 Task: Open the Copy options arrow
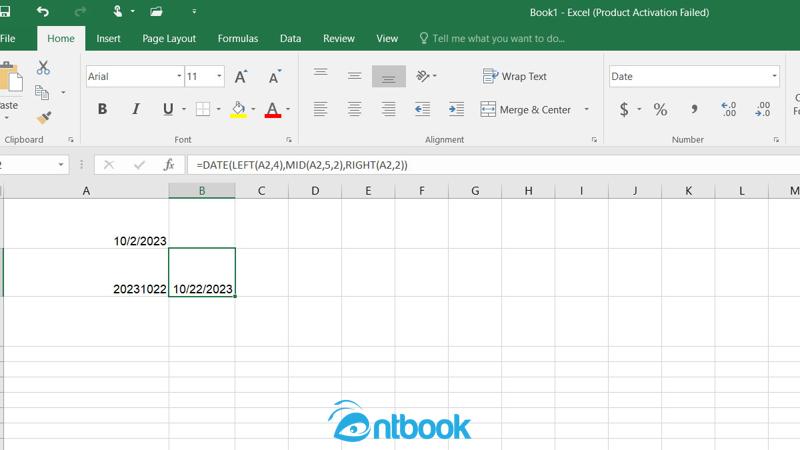[63, 92]
